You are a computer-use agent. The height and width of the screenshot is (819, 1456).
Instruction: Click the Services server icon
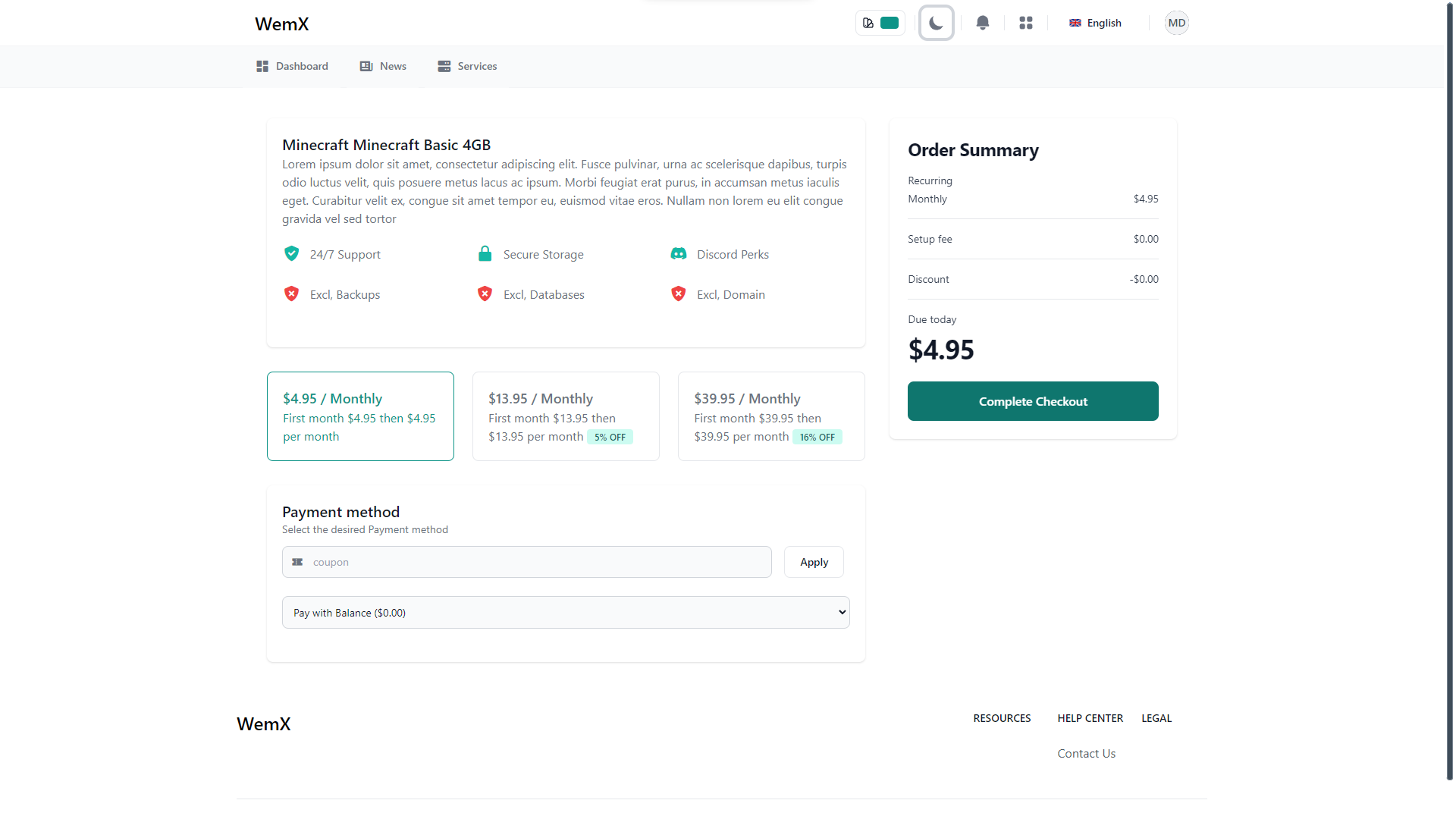[x=444, y=66]
